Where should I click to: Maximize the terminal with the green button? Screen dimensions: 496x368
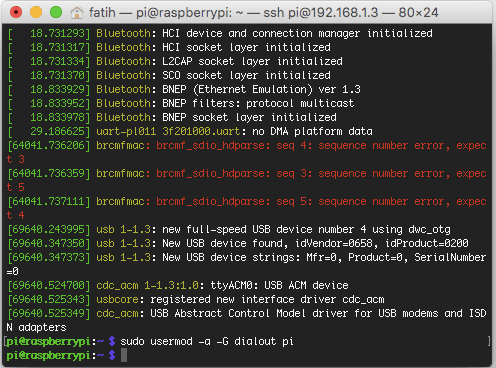pos(56,12)
